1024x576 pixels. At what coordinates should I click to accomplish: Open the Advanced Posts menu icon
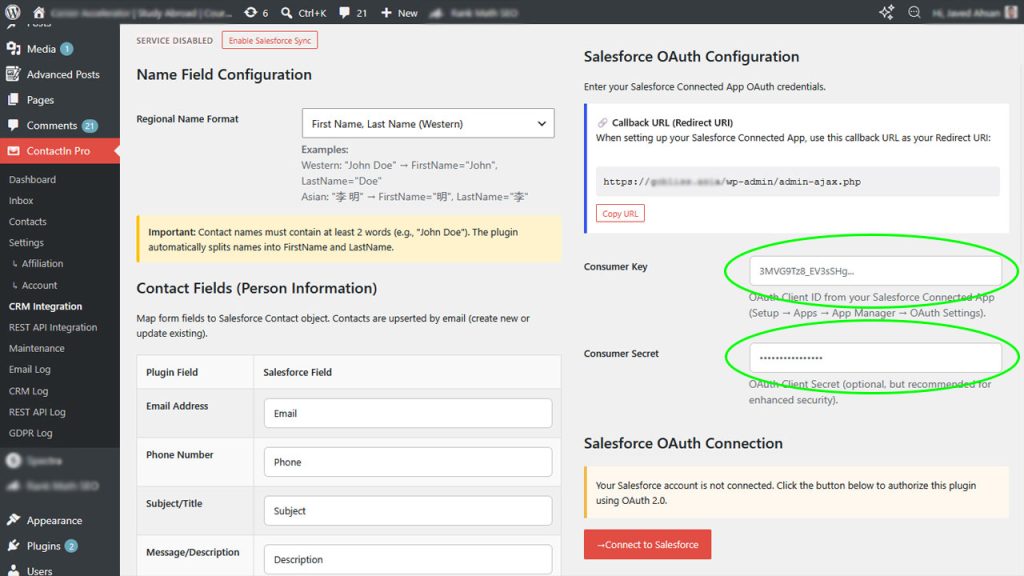(13, 74)
